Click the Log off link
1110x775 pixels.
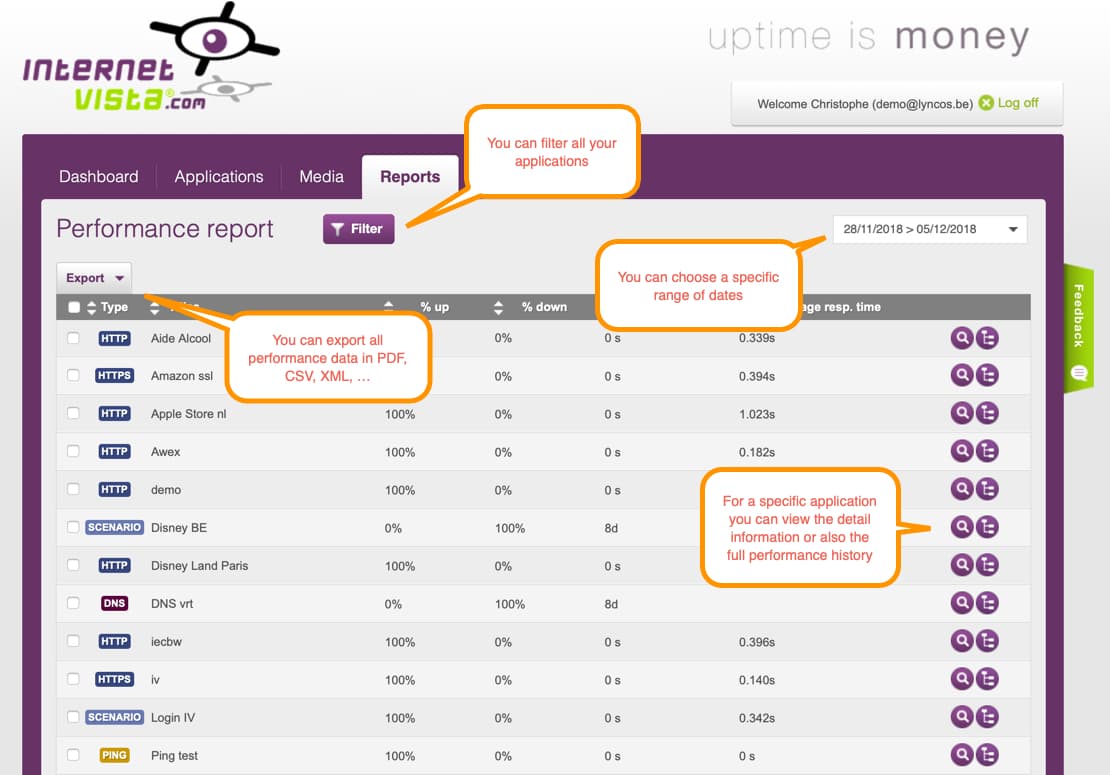pos(1017,103)
